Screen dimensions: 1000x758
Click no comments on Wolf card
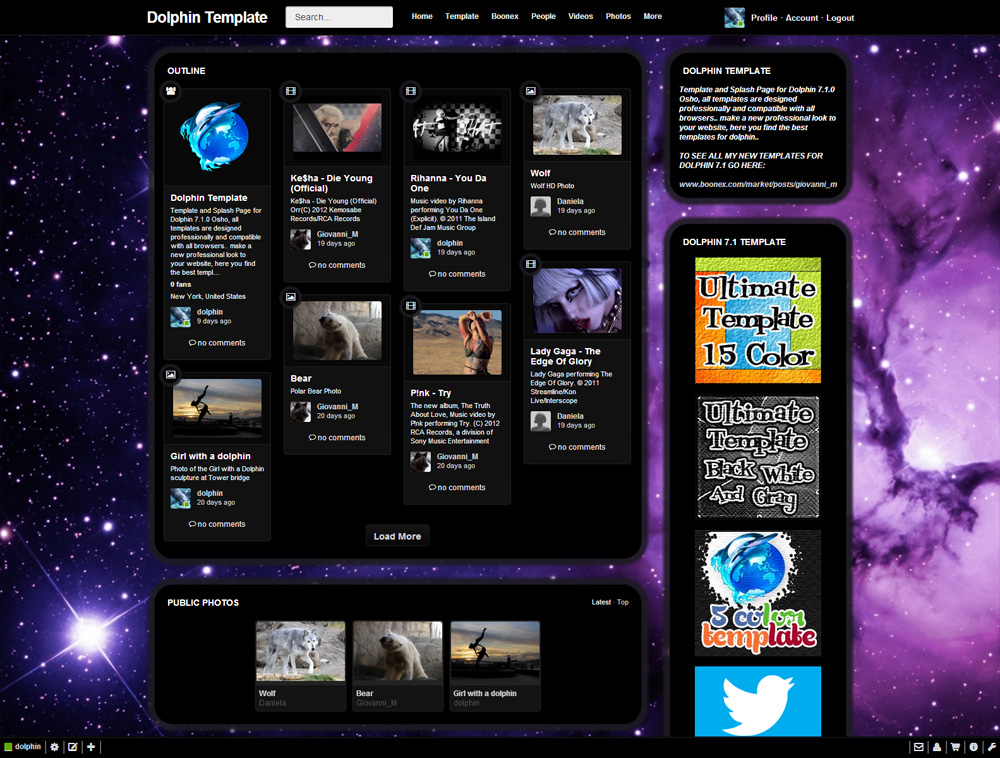click(x=577, y=233)
